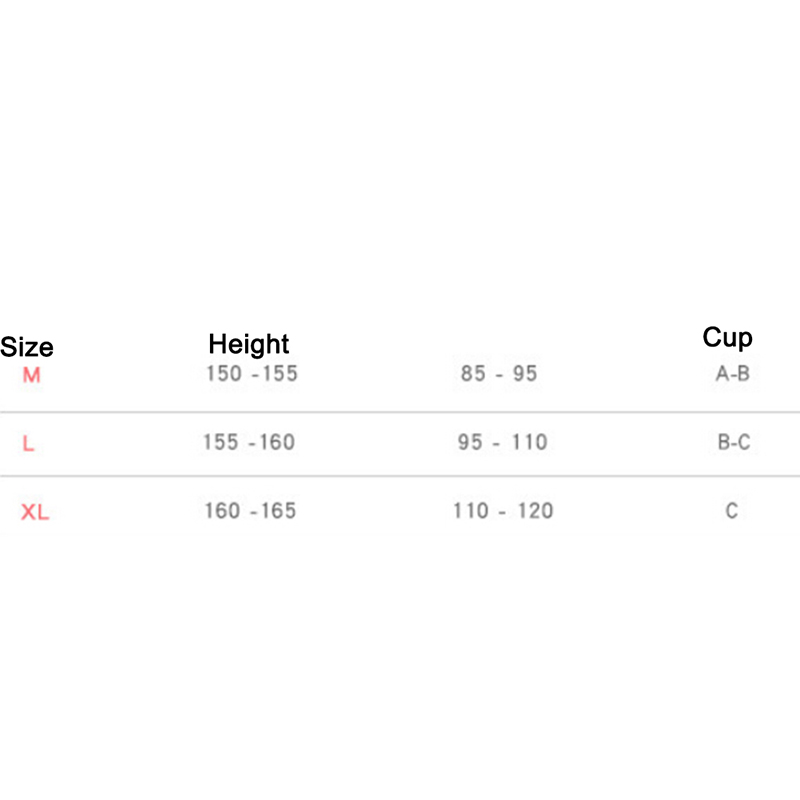800x800 pixels.
Task: Select the red M size label
Action: click(x=31, y=377)
